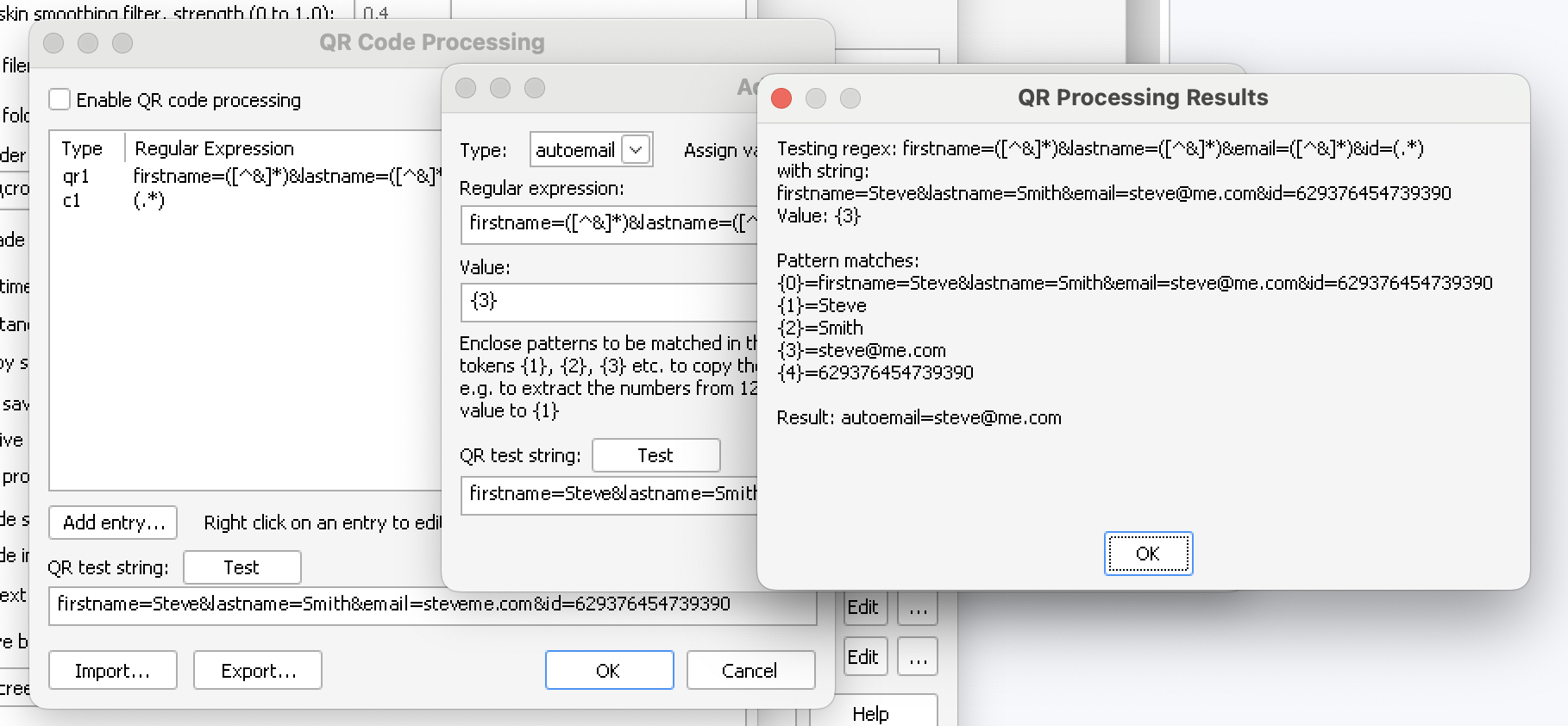Select the qr1 entry in the list

(x=76, y=177)
